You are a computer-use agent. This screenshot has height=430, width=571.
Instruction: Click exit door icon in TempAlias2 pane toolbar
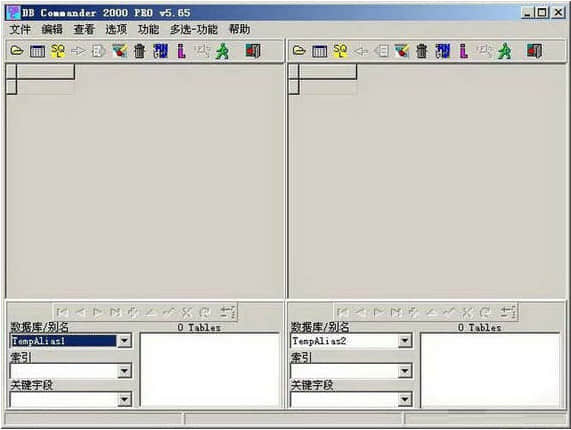click(535, 51)
